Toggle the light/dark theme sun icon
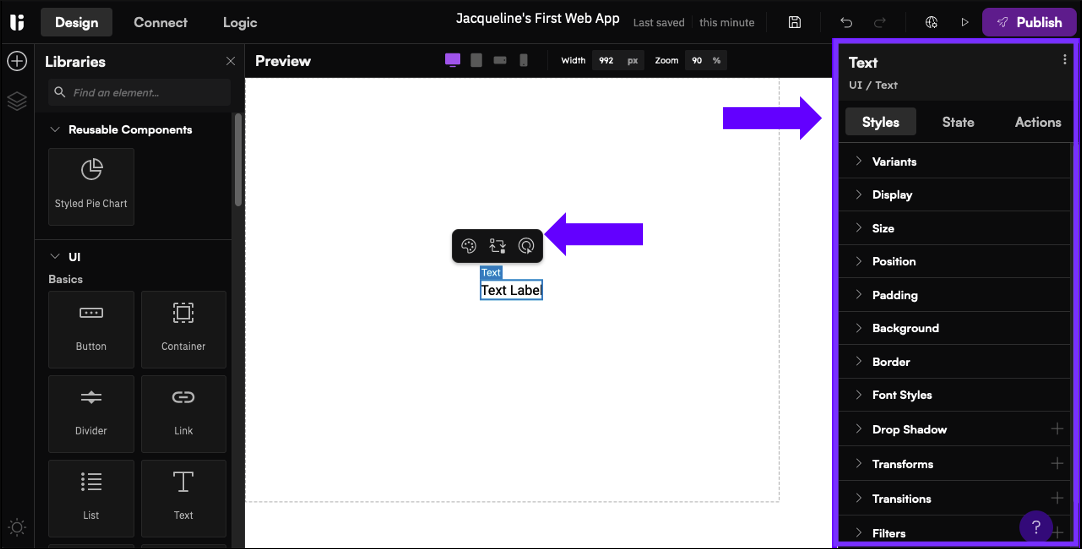Viewport: 1082px width, 549px height. [17, 528]
